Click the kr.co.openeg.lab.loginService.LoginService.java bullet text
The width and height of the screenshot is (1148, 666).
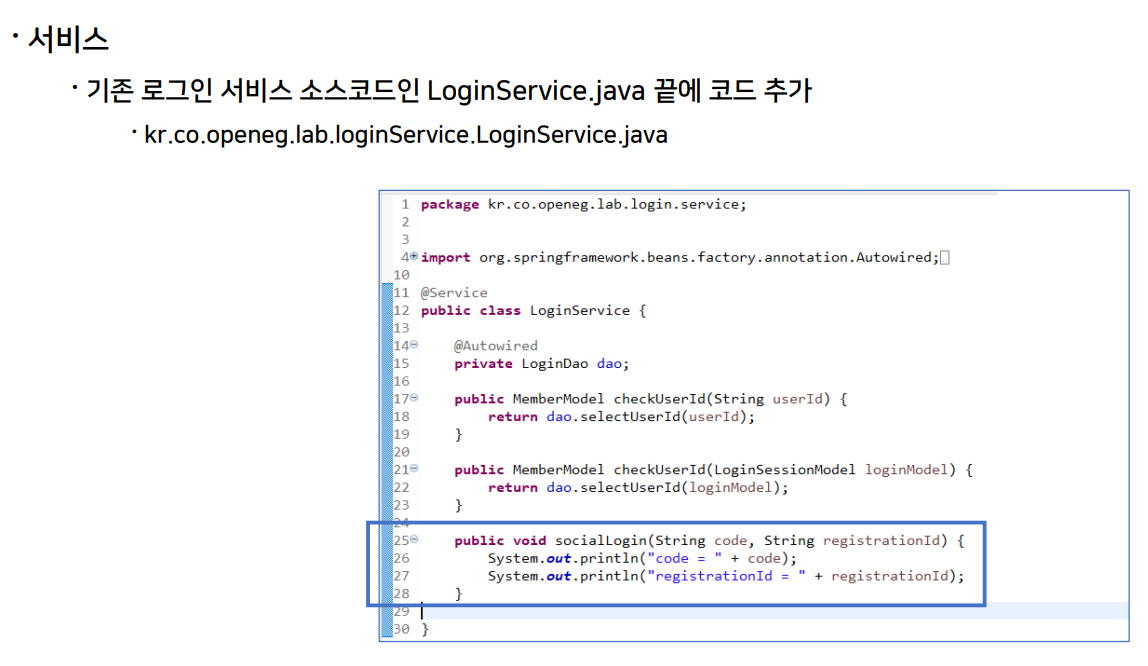(406, 134)
